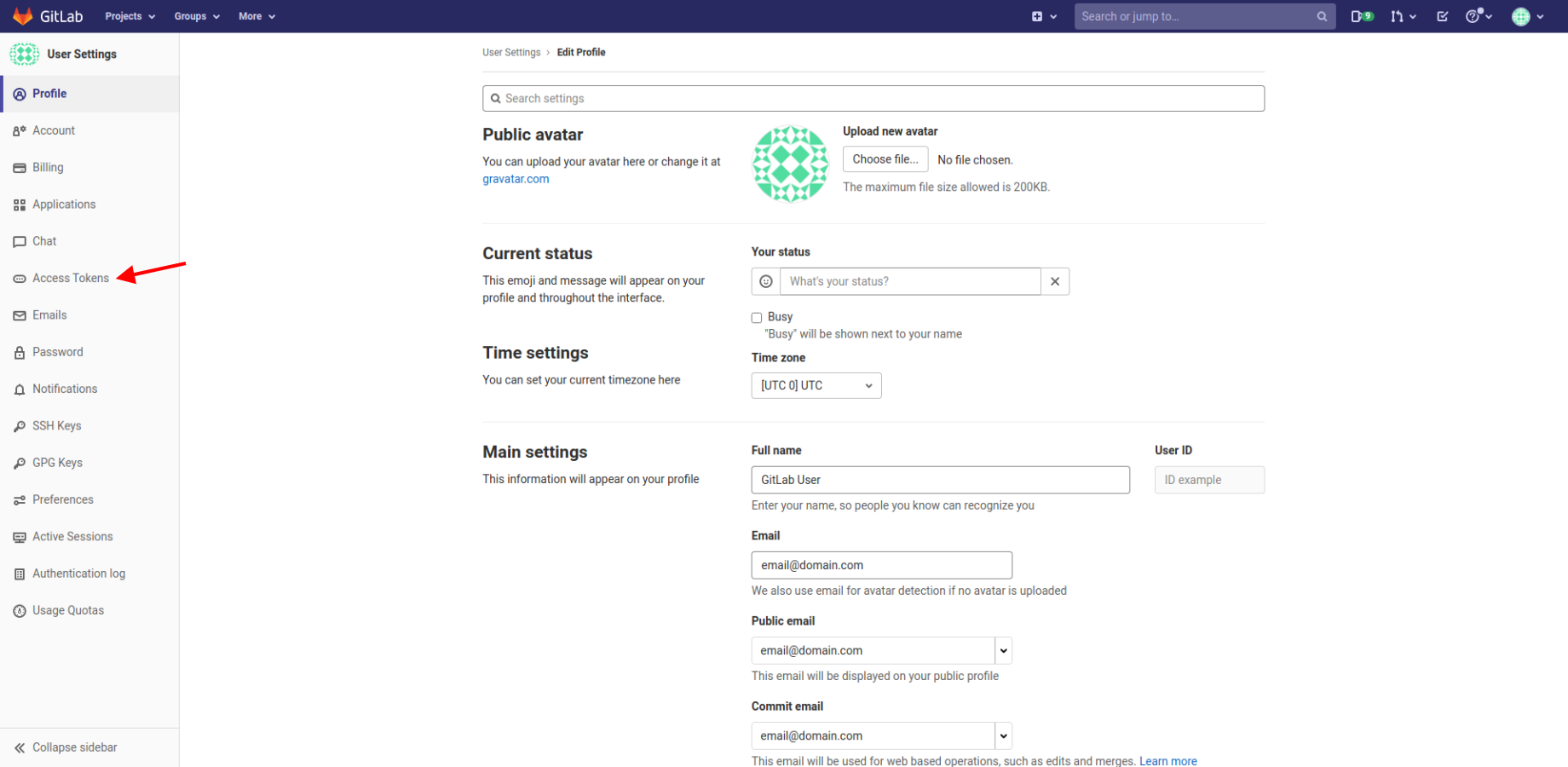Click the SSH Keys key icon
The height and width of the screenshot is (767, 1568).
click(20, 426)
